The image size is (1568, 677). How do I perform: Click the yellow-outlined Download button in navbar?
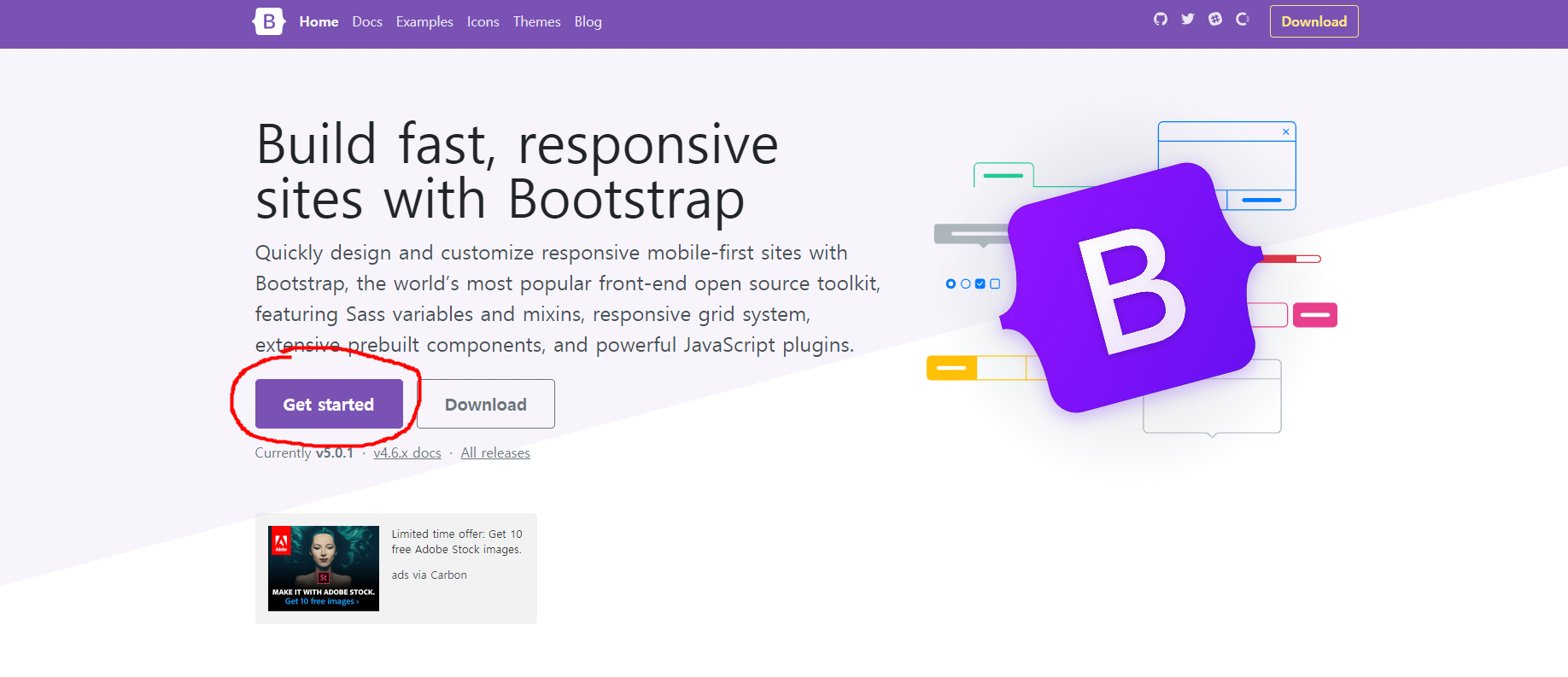1313,21
